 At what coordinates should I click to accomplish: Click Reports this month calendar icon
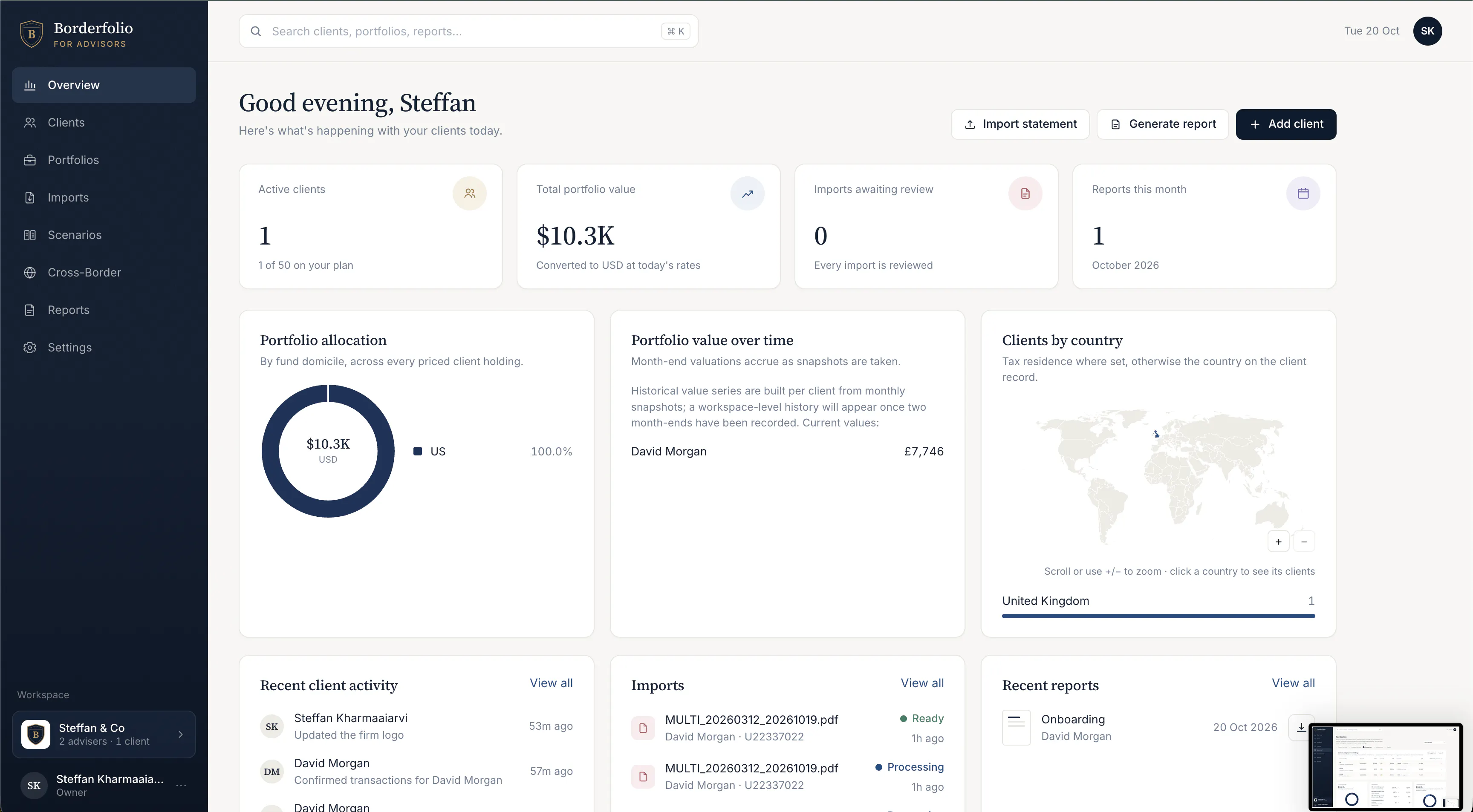point(1303,194)
